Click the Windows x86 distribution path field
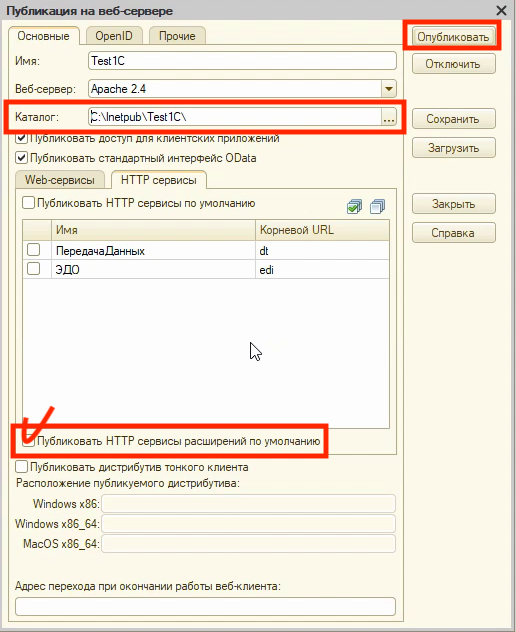This screenshot has height=632, width=516. click(x=248, y=504)
